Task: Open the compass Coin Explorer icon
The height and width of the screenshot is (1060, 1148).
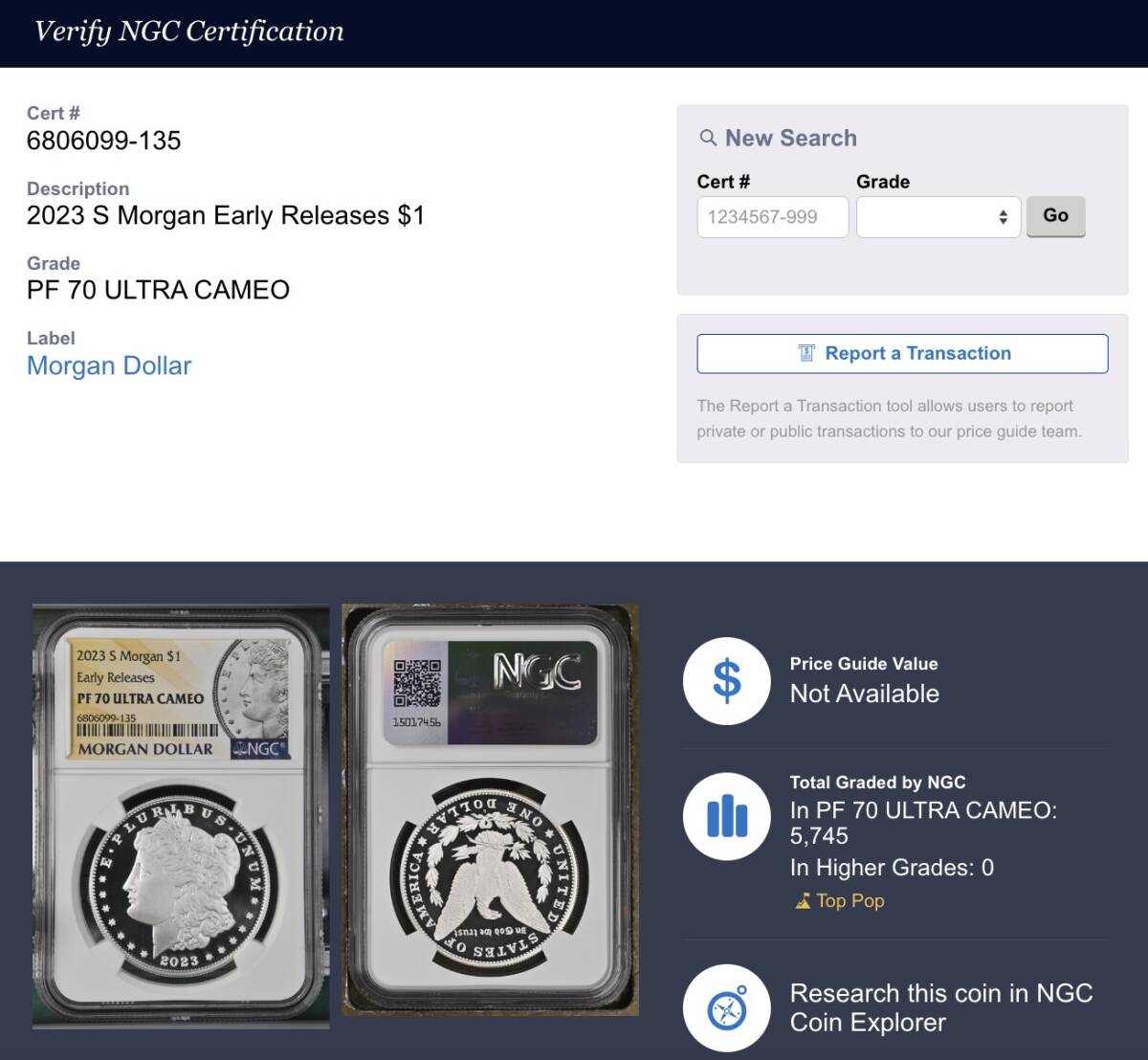Action: pyautogui.click(x=726, y=1007)
